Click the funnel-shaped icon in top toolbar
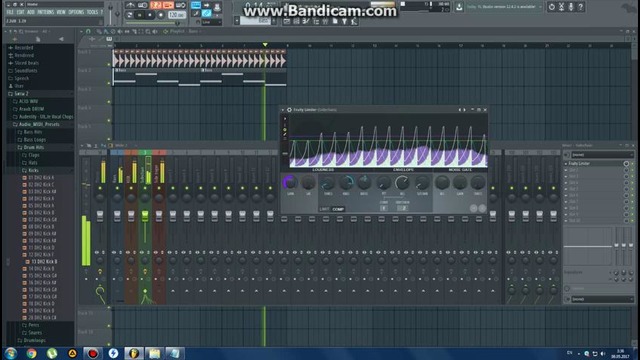Image resolution: width=640 pixels, height=360 pixels. pos(344,21)
